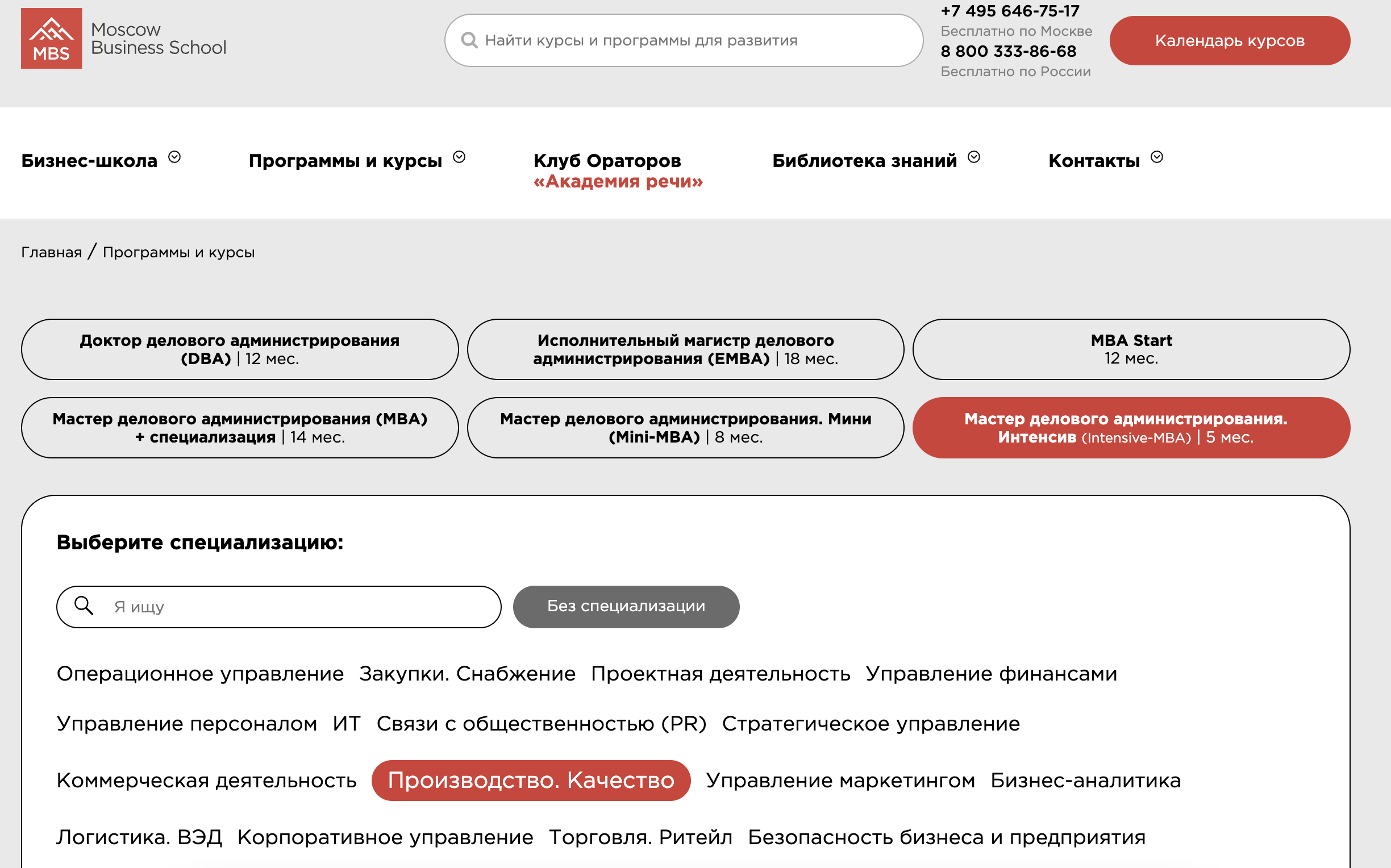Click the magnifier icon in header search
This screenshot has width=1391, height=868.
[469, 40]
